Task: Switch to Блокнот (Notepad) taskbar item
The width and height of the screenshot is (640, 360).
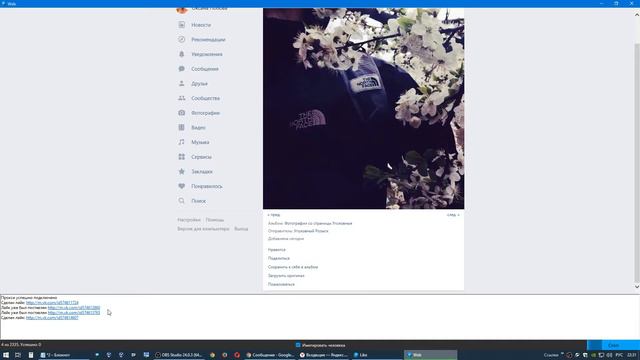Action: 64,355
